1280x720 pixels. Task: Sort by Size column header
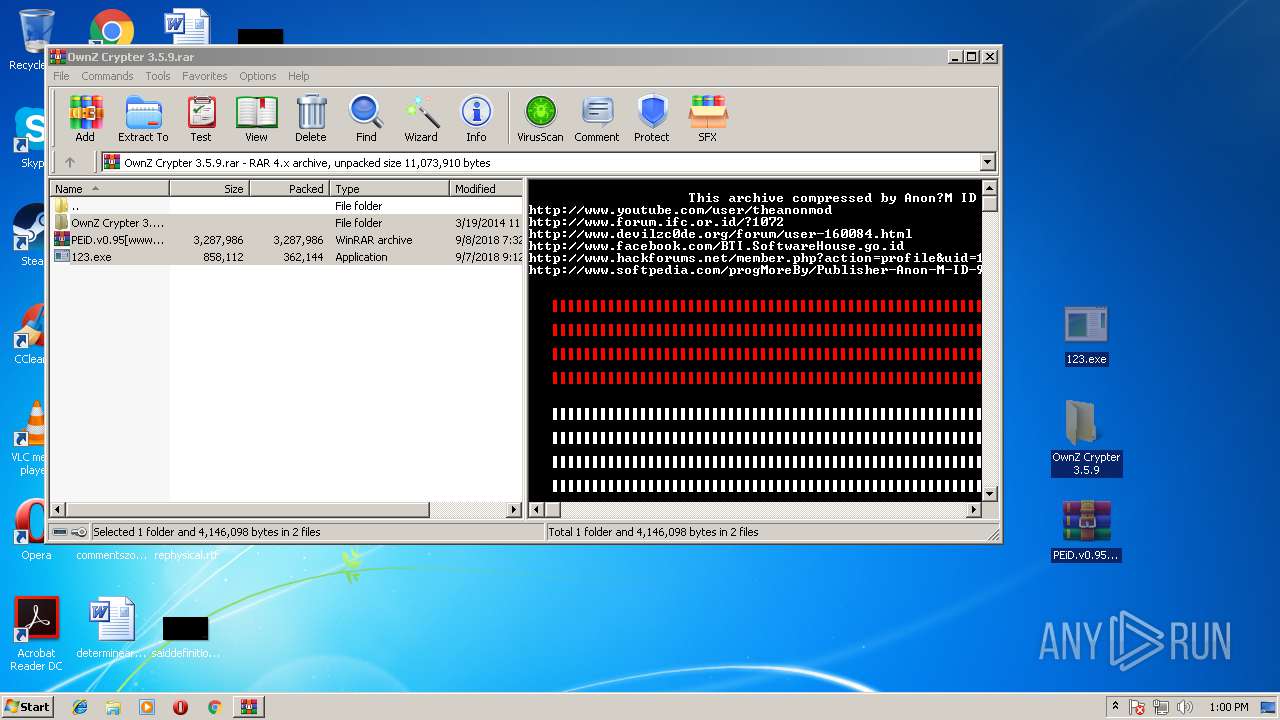[x=209, y=188]
